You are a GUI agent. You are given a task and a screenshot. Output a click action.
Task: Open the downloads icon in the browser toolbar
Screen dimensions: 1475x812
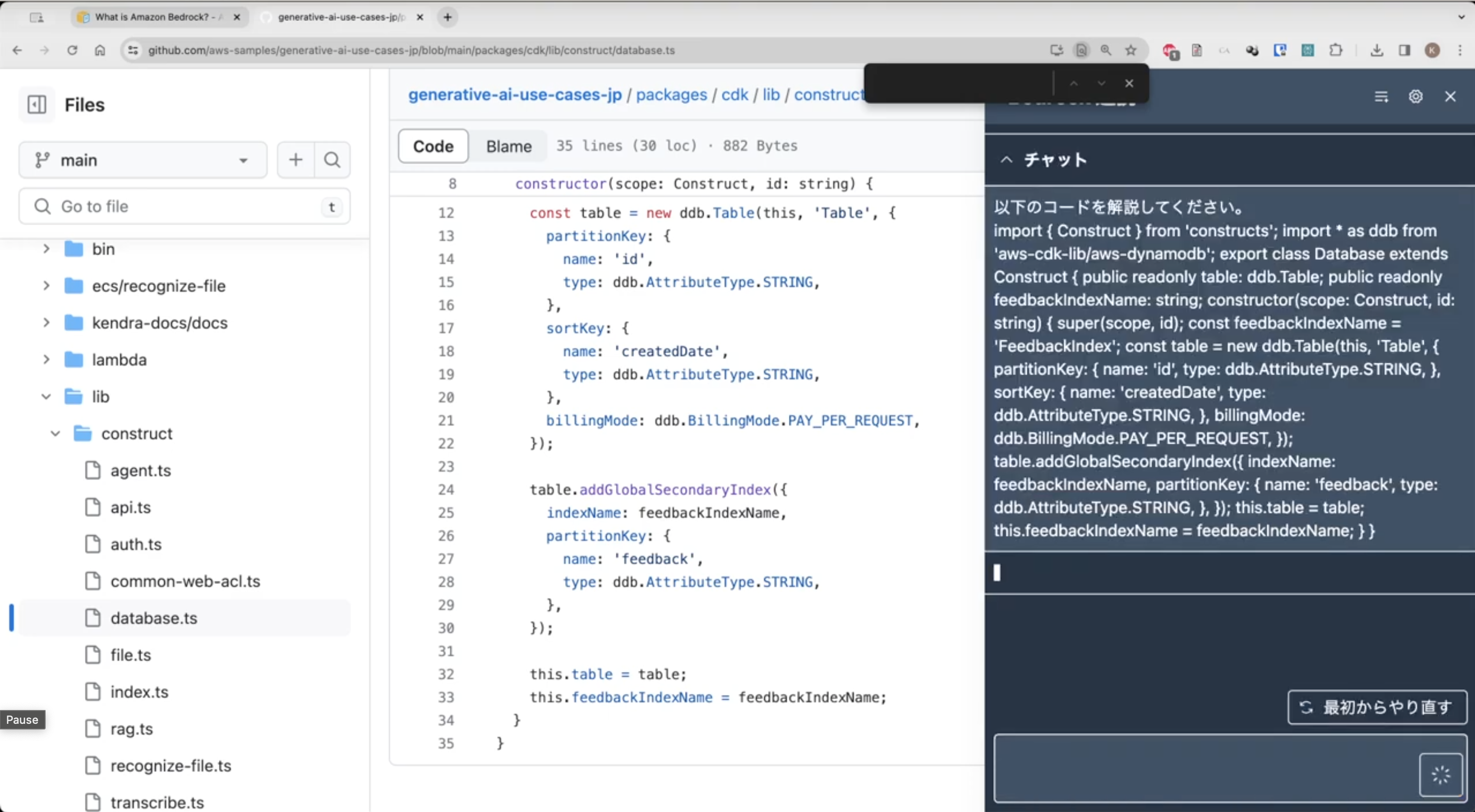tap(1378, 50)
